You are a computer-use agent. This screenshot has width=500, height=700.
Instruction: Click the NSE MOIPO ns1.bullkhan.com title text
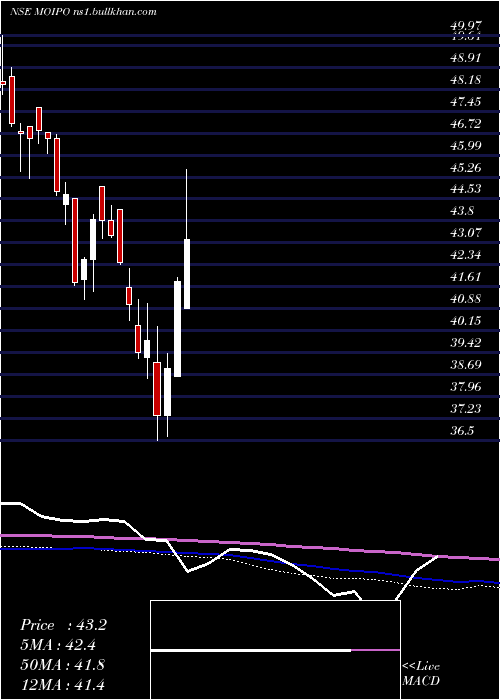tap(83, 12)
